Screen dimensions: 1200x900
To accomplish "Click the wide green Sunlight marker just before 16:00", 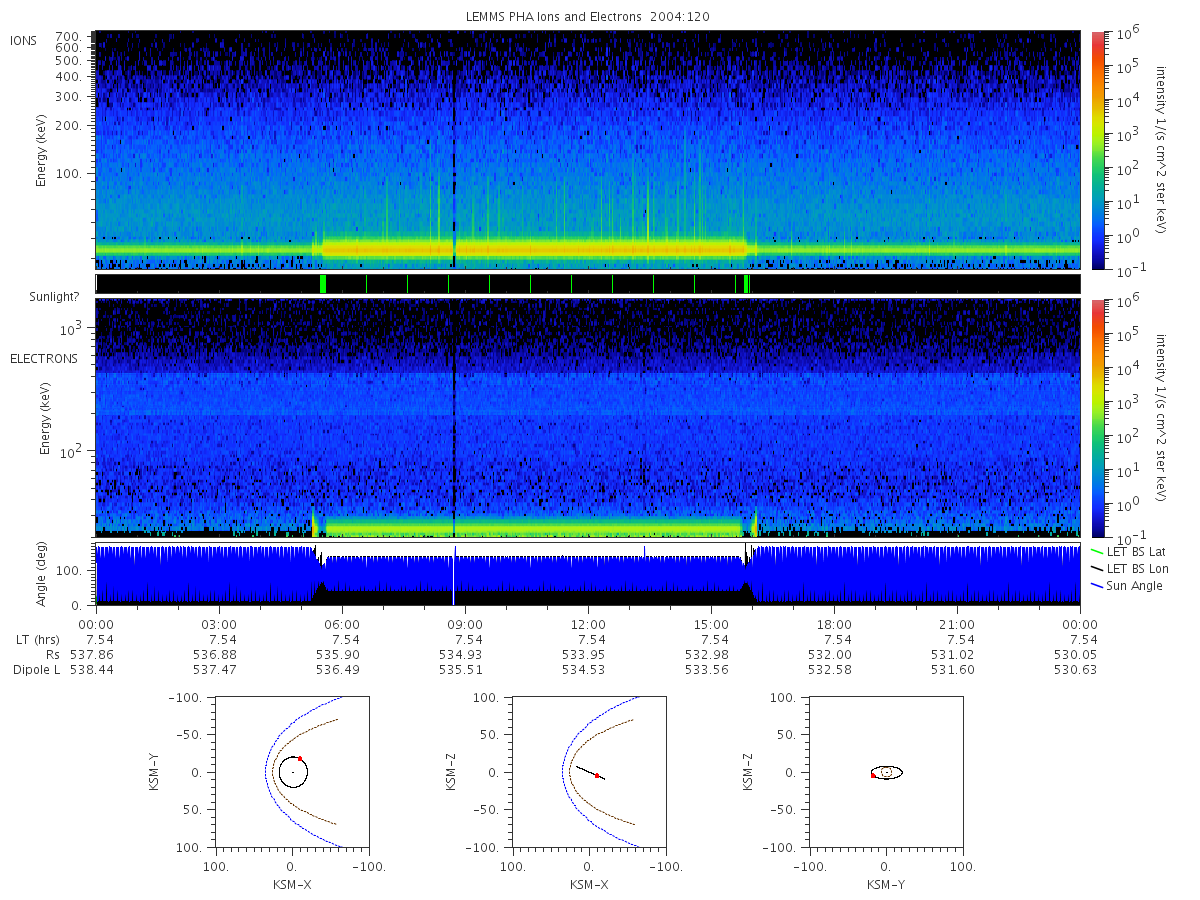I will coord(746,284).
